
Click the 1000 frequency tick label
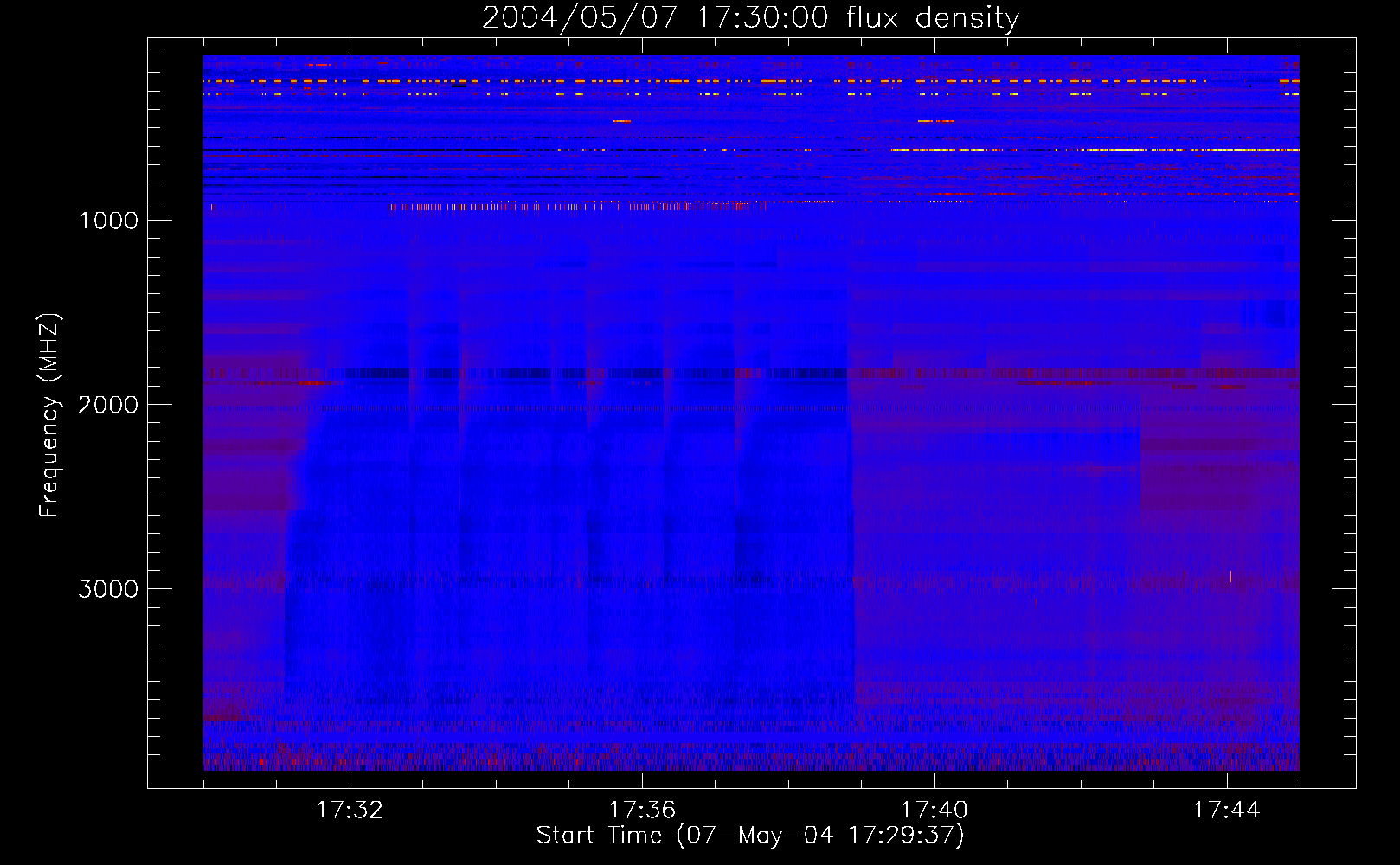(109, 221)
